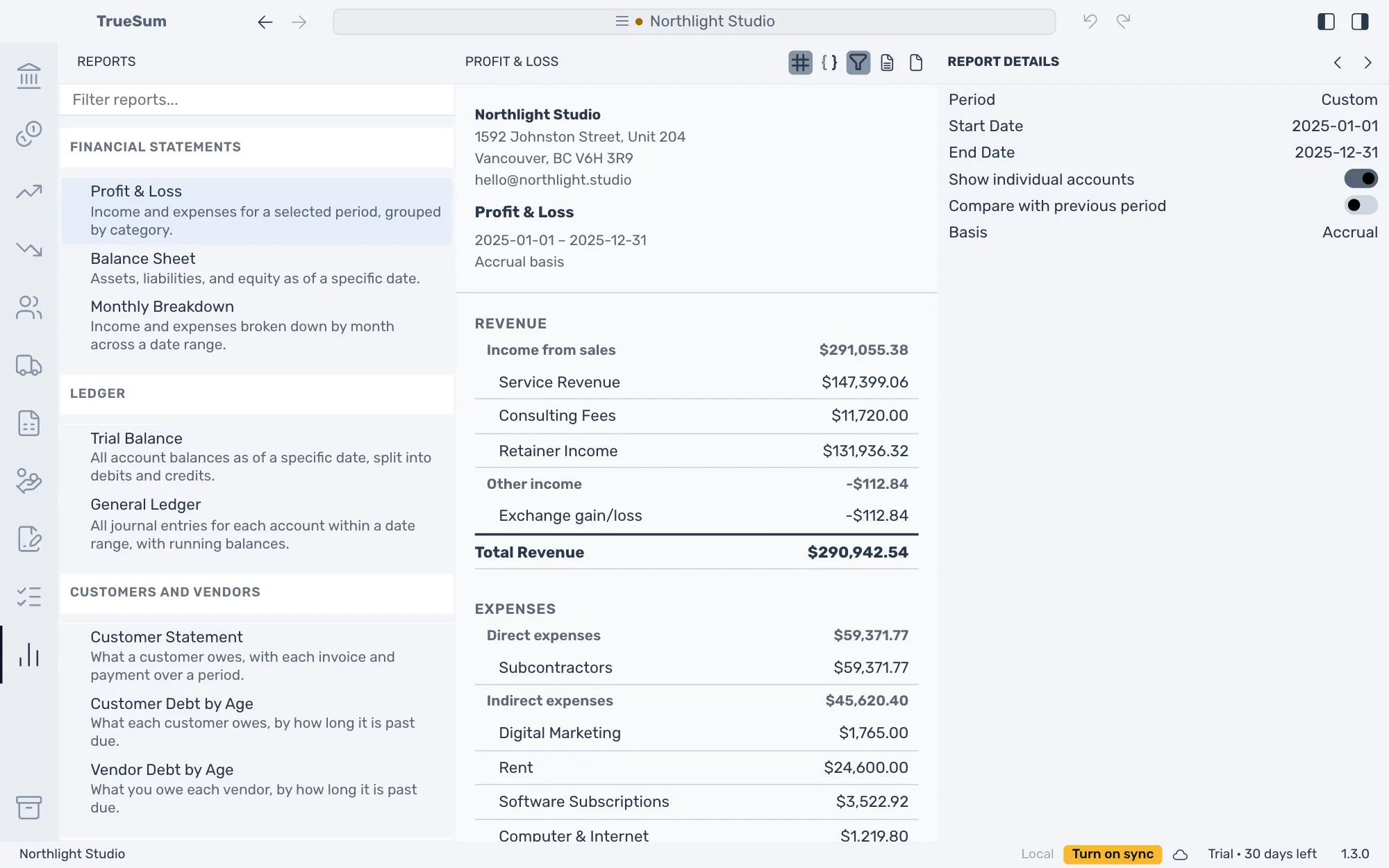Click the curly braces icon
1389x868 pixels.
click(829, 62)
